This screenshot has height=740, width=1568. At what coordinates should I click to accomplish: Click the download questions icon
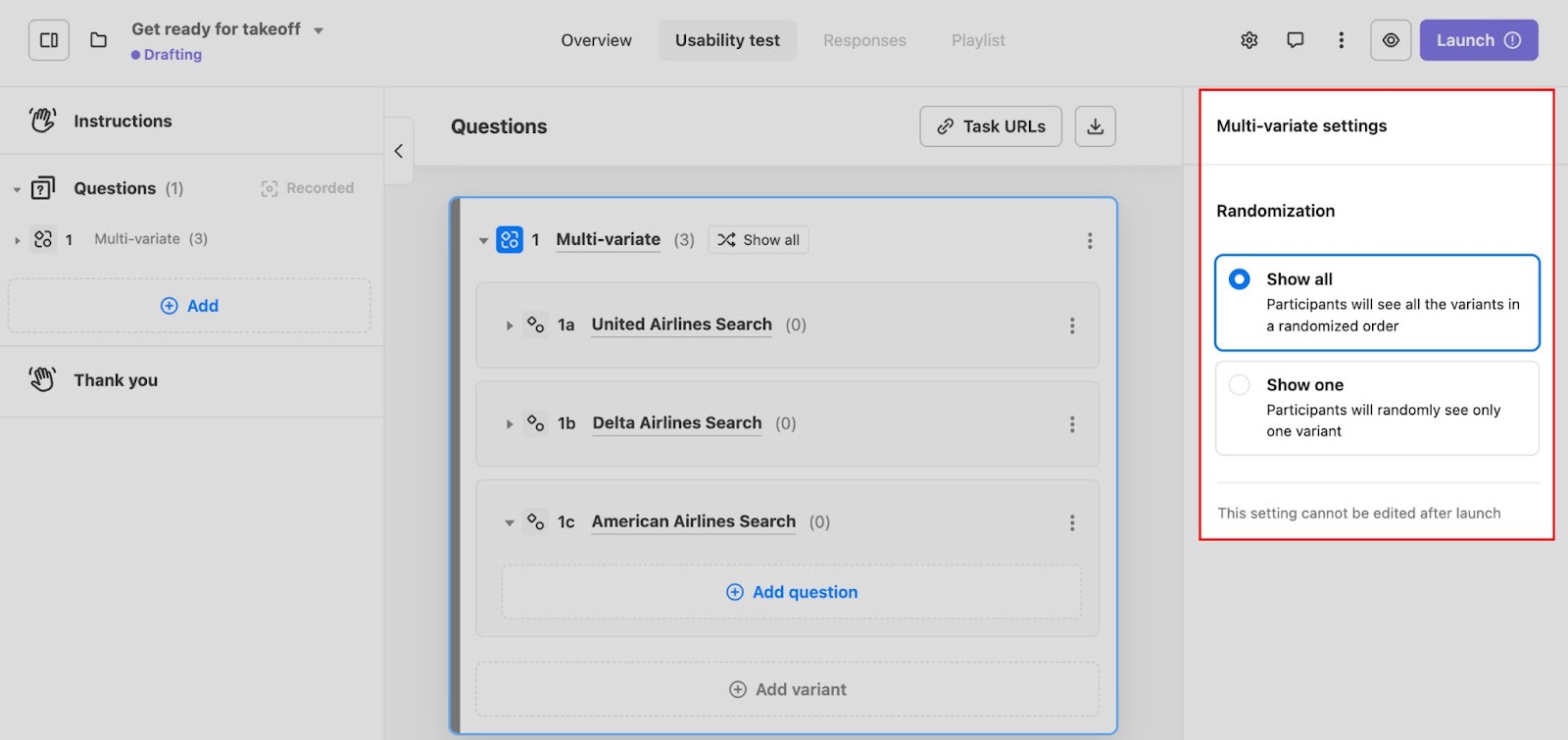click(1096, 126)
